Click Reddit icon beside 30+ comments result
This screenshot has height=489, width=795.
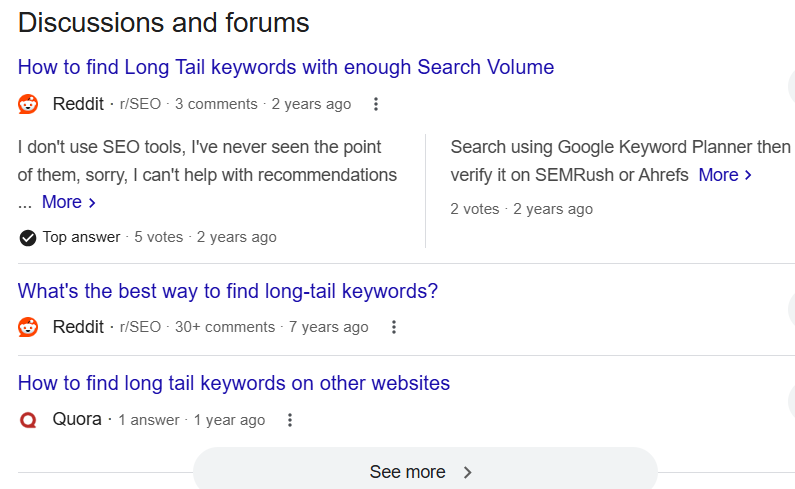coord(28,327)
